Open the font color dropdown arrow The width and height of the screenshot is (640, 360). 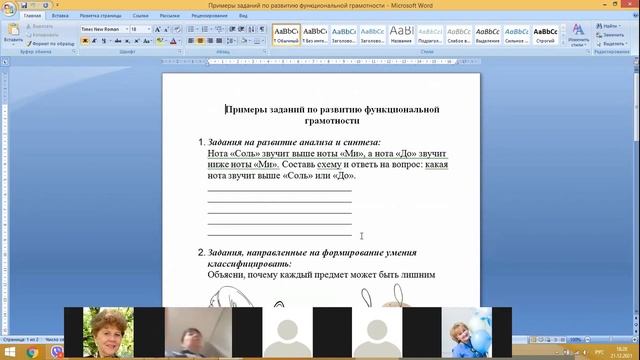[x=179, y=41]
